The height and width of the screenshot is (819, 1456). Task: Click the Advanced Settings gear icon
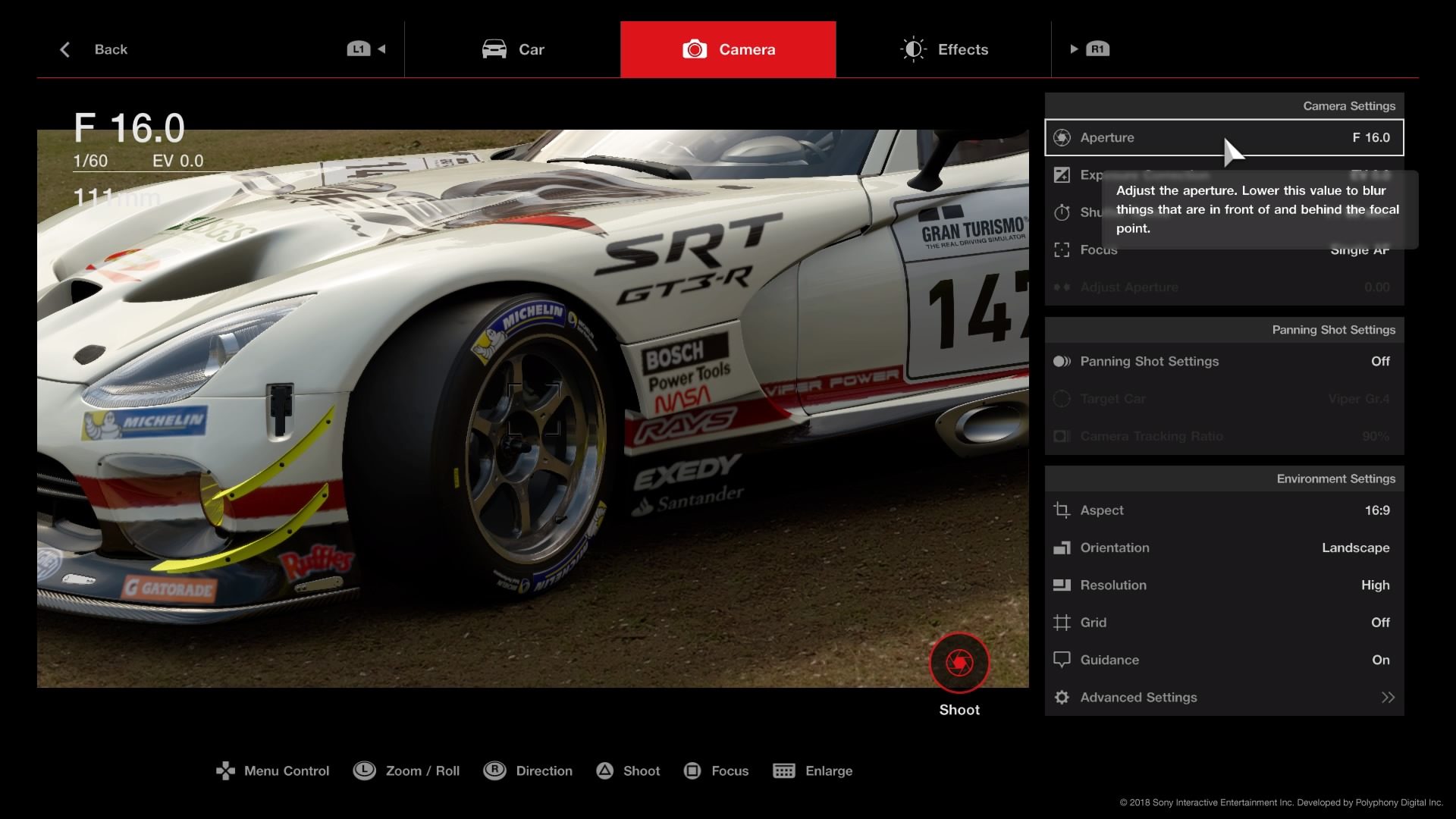pyautogui.click(x=1062, y=697)
